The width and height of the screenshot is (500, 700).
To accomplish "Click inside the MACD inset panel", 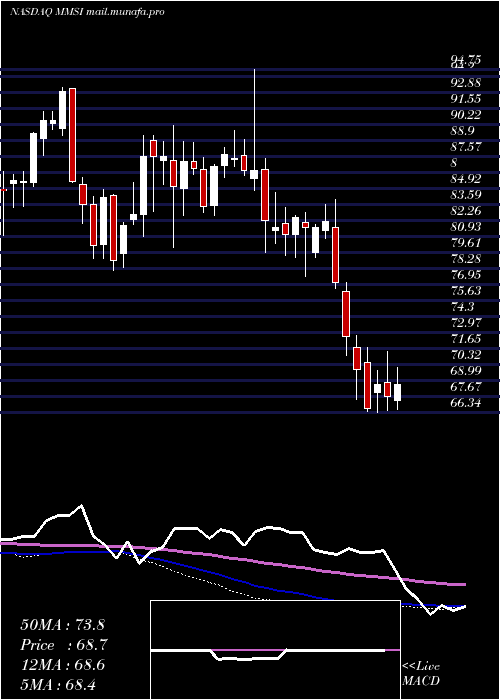I will coord(275,650).
